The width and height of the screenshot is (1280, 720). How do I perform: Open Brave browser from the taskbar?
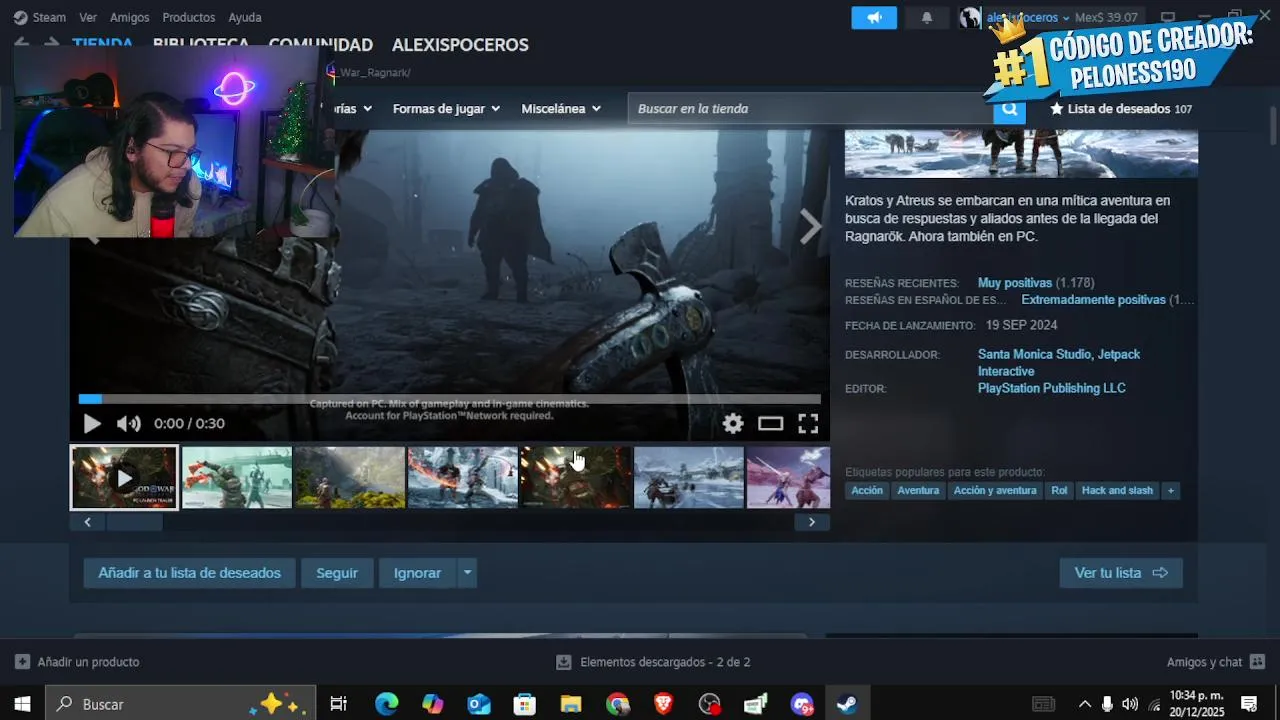coord(663,704)
